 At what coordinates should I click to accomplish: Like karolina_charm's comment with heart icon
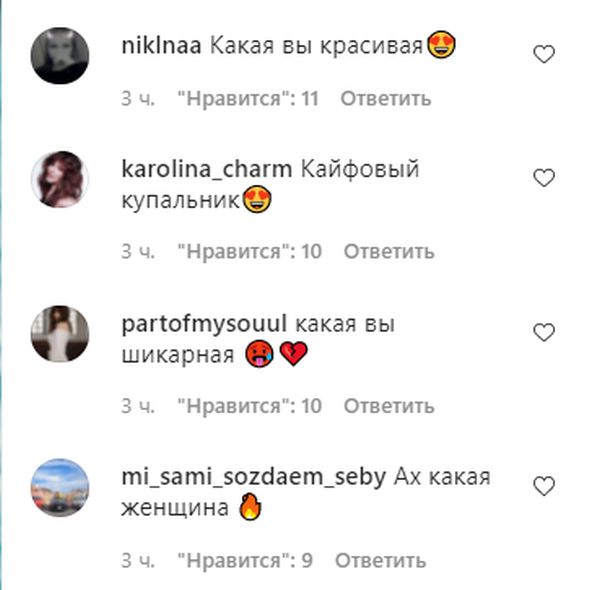tap(544, 178)
